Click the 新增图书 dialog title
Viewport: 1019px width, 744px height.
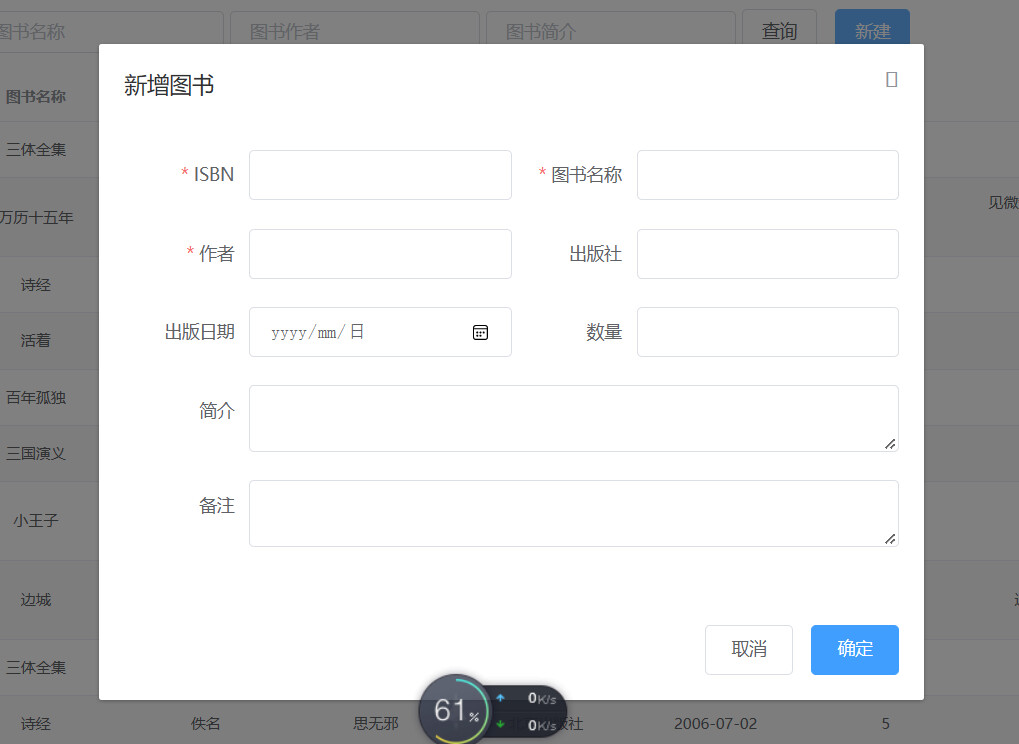(x=169, y=85)
